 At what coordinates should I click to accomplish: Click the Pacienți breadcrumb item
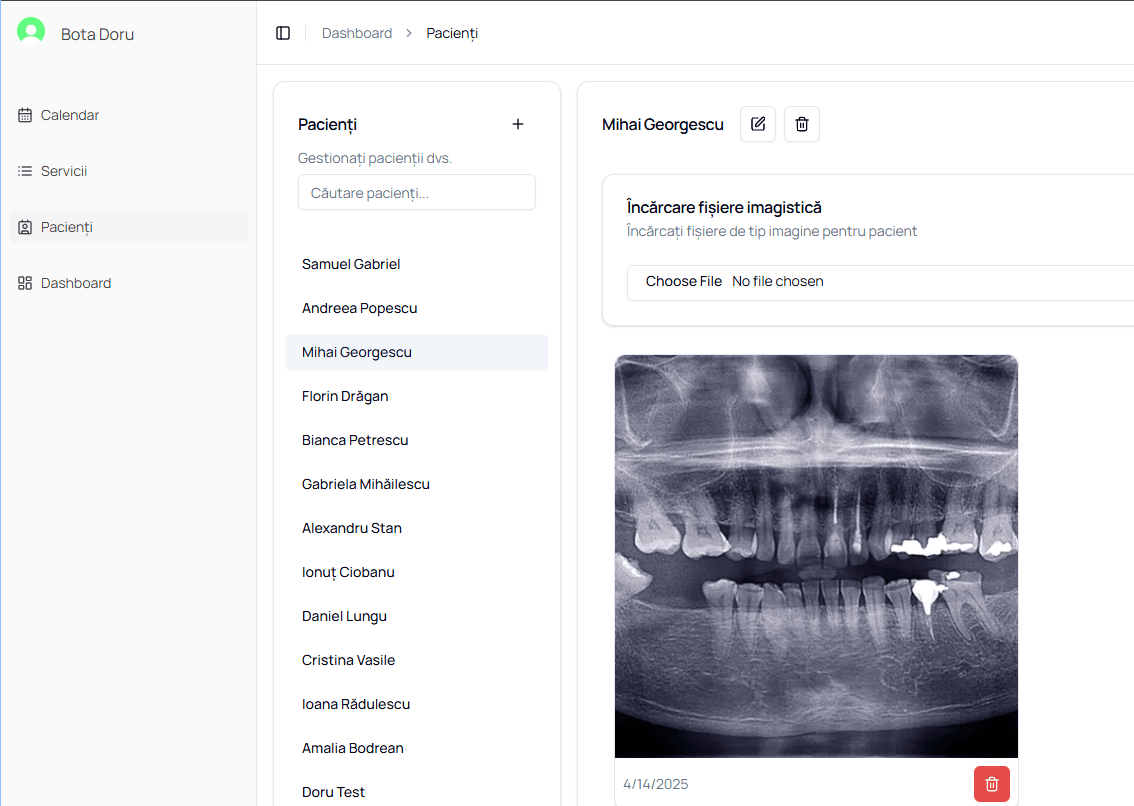tap(452, 33)
